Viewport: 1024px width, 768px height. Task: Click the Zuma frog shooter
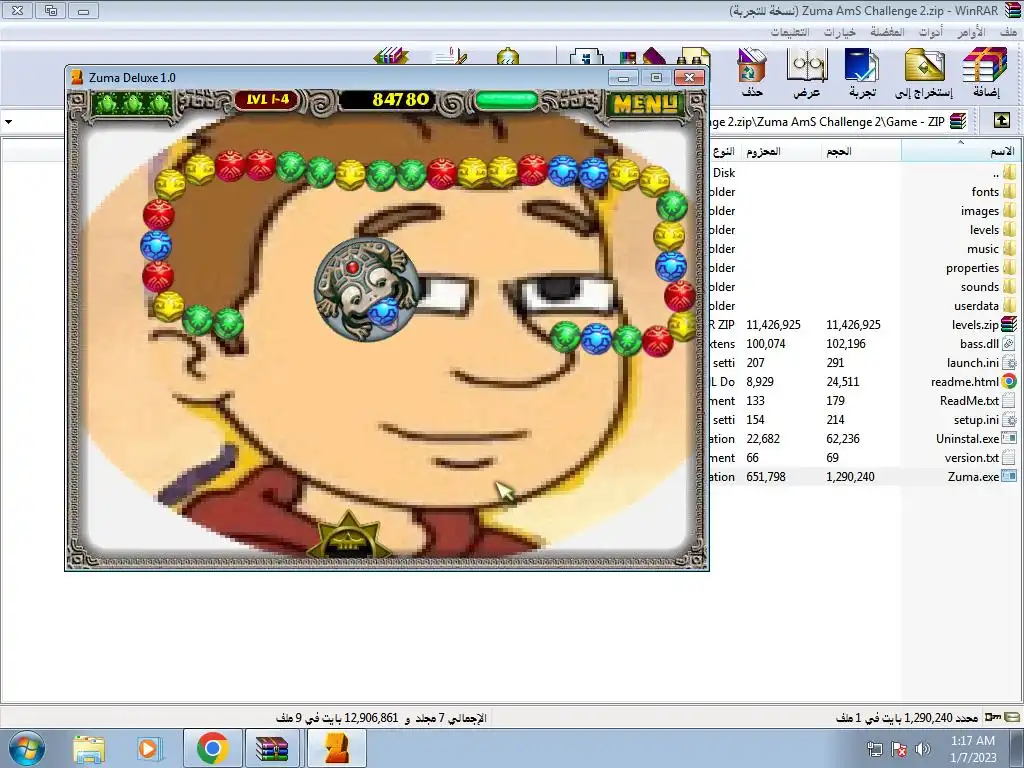point(367,288)
